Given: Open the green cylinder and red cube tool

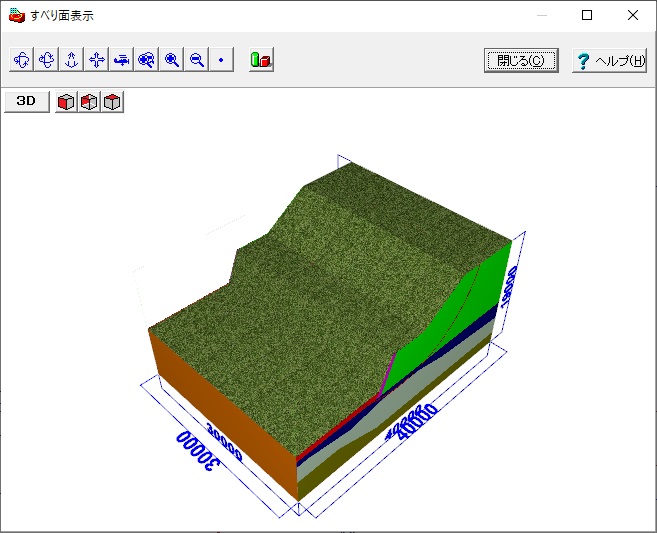Looking at the screenshot, I should [x=261, y=60].
